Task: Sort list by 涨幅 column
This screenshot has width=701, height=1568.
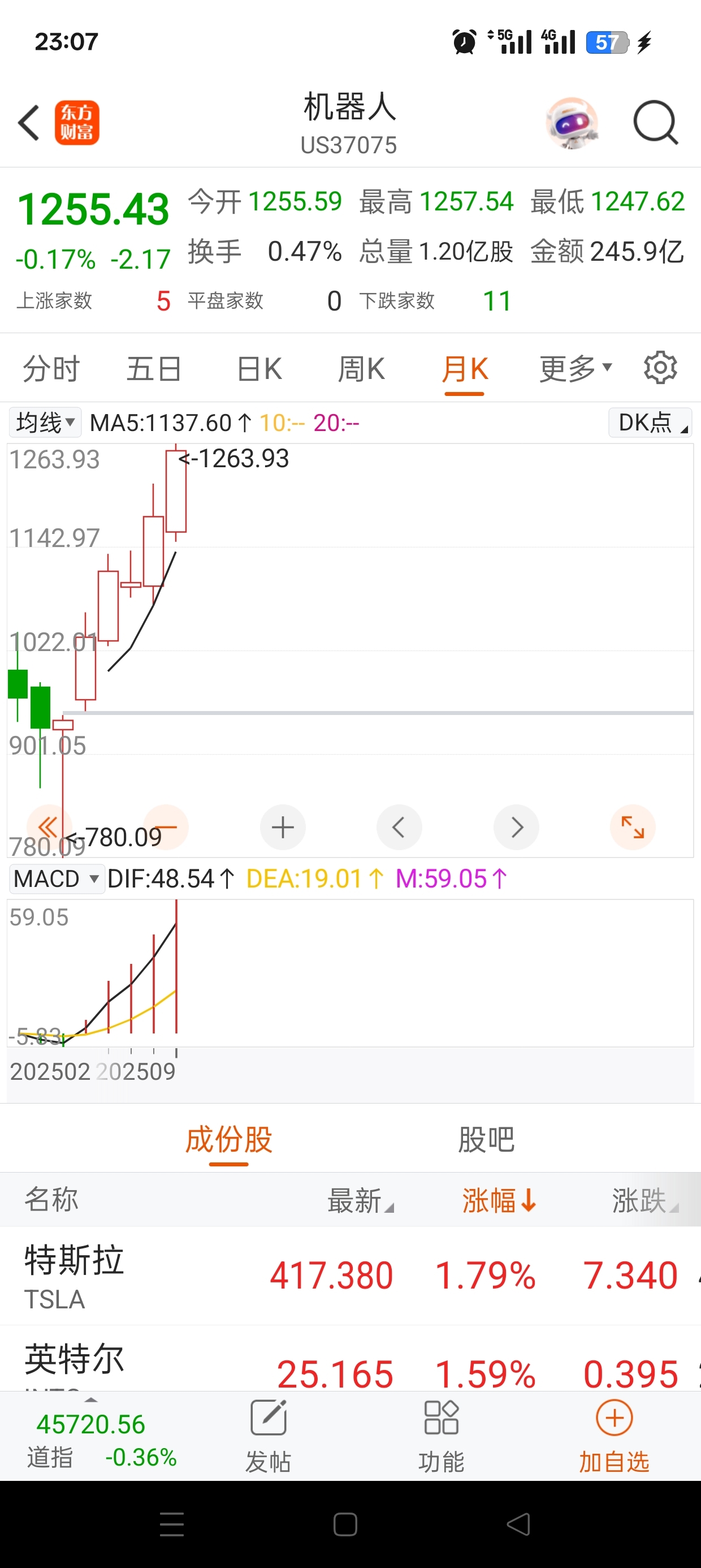Action: pyautogui.click(x=499, y=1200)
